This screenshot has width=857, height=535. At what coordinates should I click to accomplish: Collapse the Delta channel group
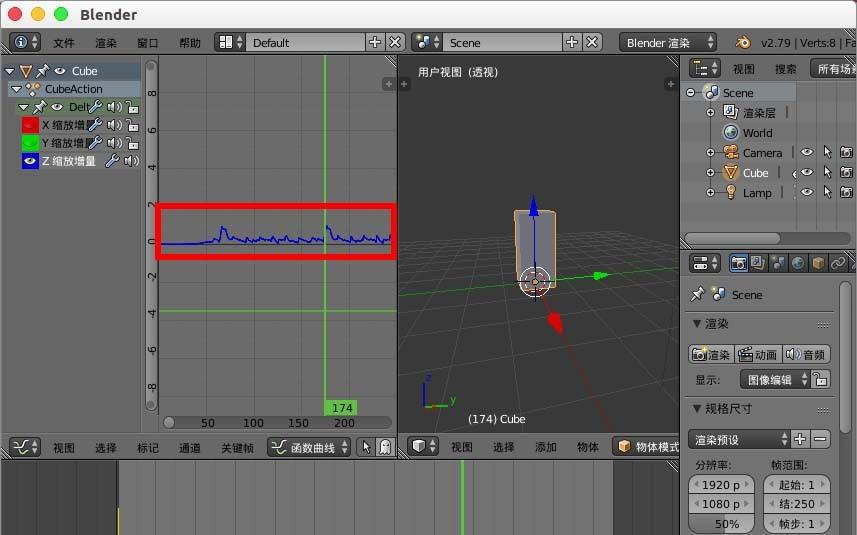click(23, 107)
